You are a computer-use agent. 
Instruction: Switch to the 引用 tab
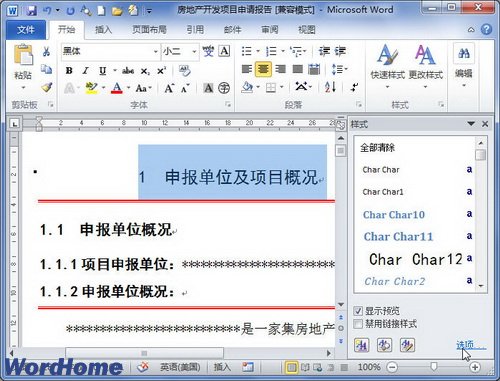[195, 30]
